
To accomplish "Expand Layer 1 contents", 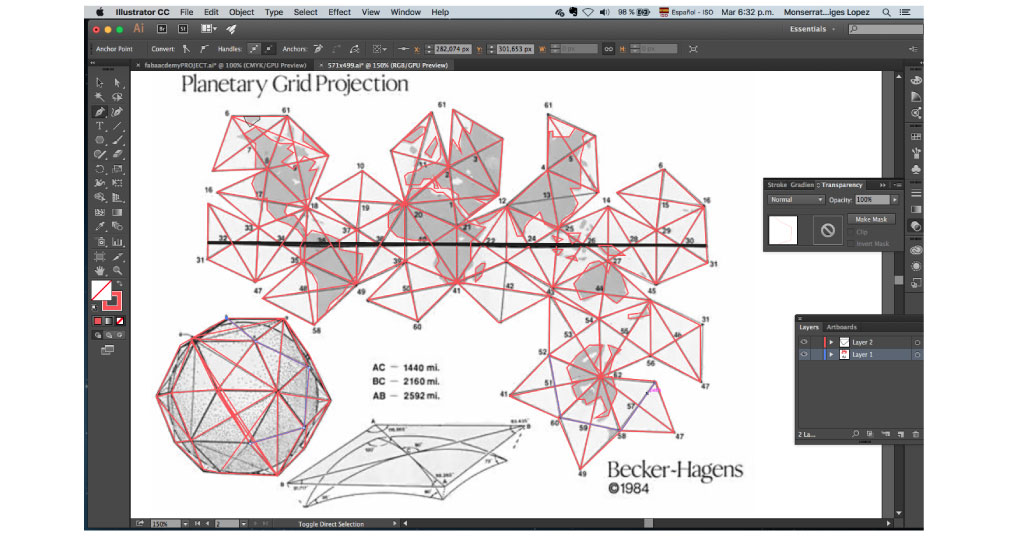I will click(x=831, y=354).
